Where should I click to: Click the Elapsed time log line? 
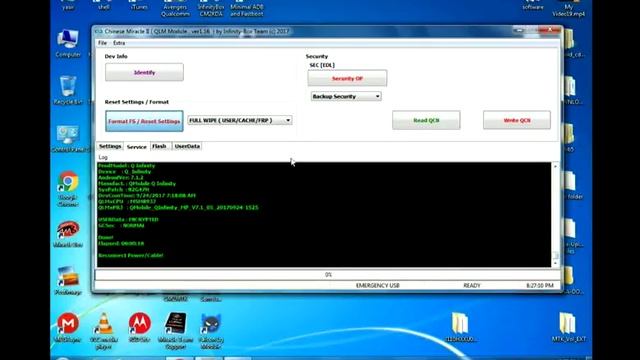[x=121, y=243]
